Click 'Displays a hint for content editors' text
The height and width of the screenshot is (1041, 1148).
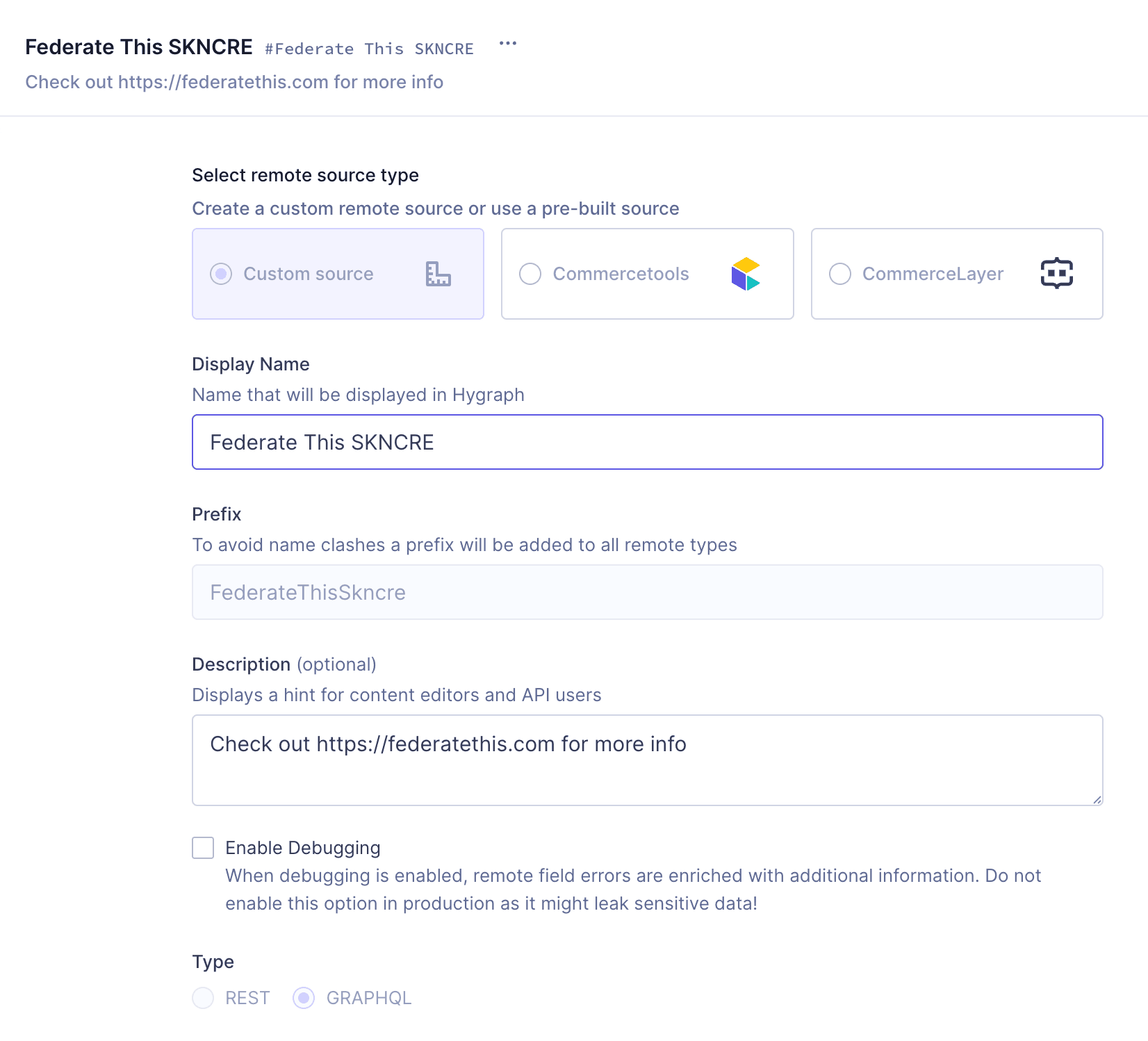(397, 695)
